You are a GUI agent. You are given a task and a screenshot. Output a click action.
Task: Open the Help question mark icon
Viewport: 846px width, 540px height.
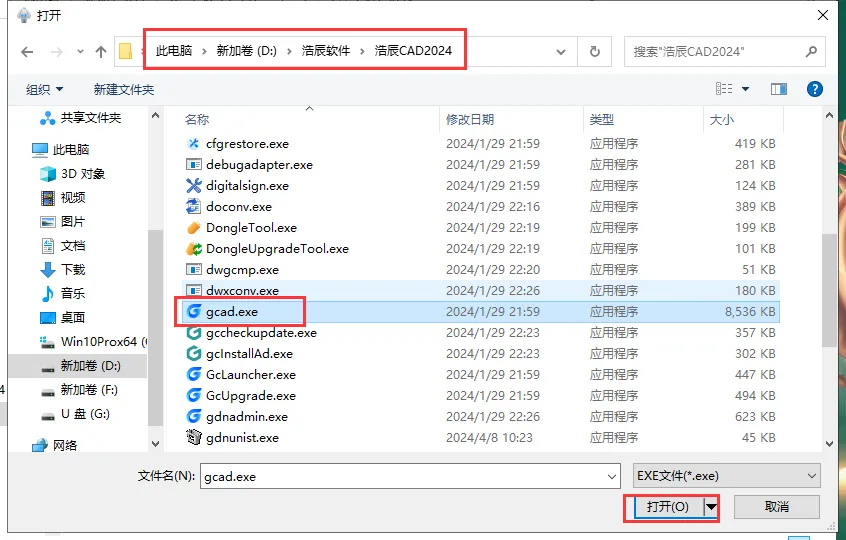(815, 89)
